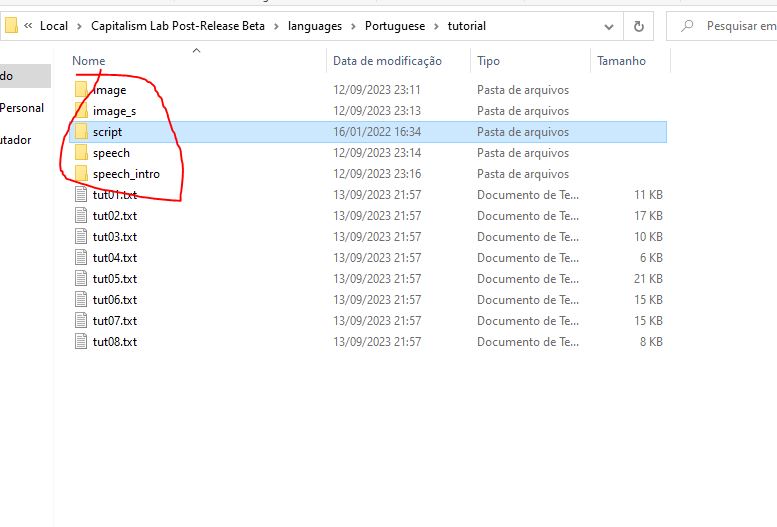Image resolution: width=777 pixels, height=527 pixels.
Task: Click the speech folder icon
Action: pyautogui.click(x=81, y=152)
